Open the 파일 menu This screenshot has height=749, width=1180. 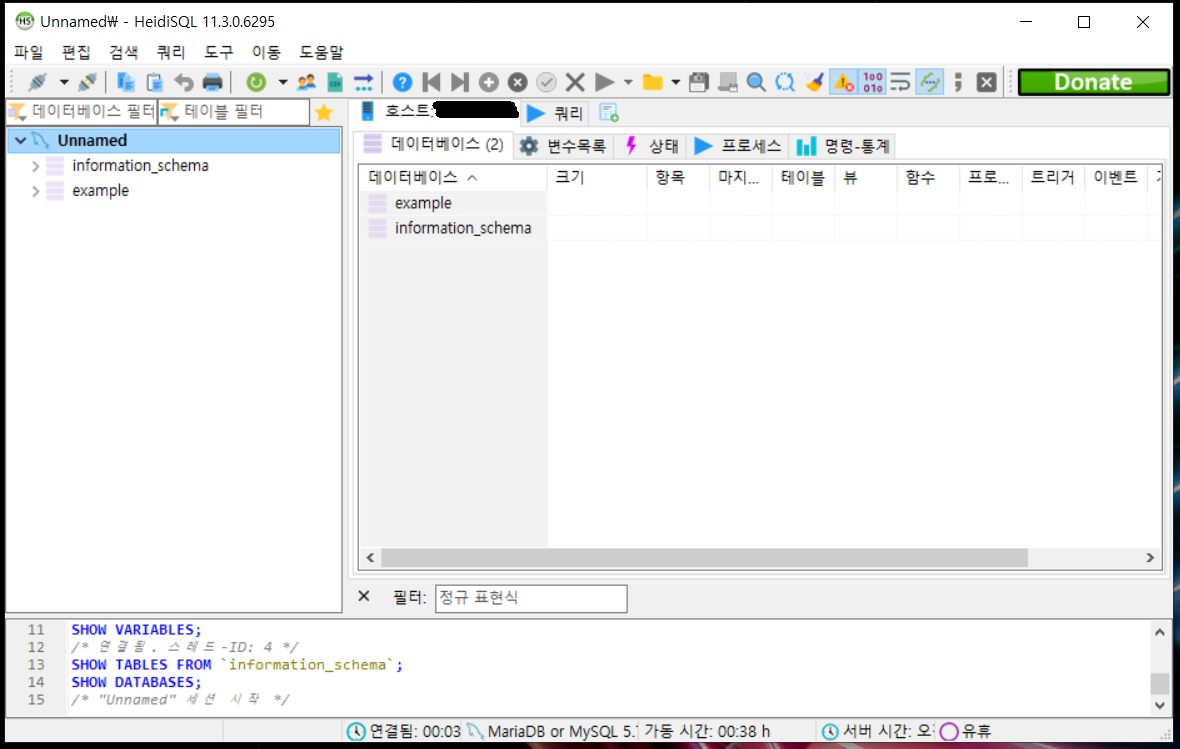click(x=29, y=52)
